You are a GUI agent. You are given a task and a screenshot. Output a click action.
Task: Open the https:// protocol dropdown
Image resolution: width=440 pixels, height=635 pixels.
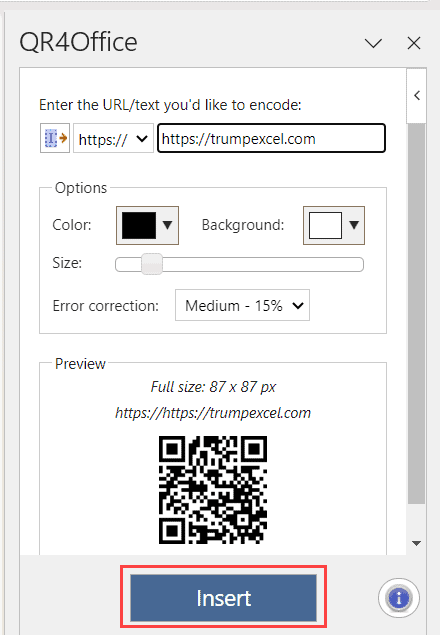click(x=113, y=139)
